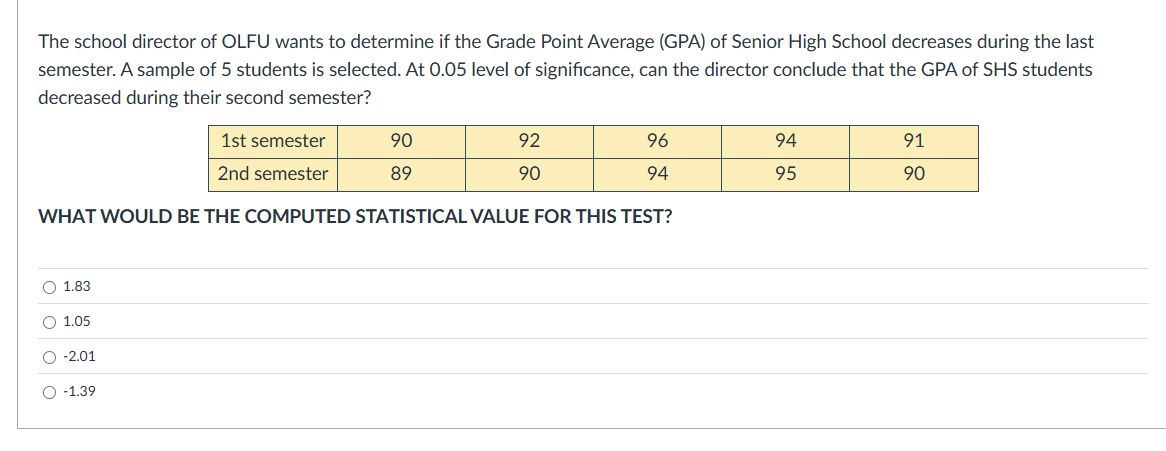The width and height of the screenshot is (1166, 451).
Task: Select the 1st semester cell with 94
Action: tap(785, 141)
